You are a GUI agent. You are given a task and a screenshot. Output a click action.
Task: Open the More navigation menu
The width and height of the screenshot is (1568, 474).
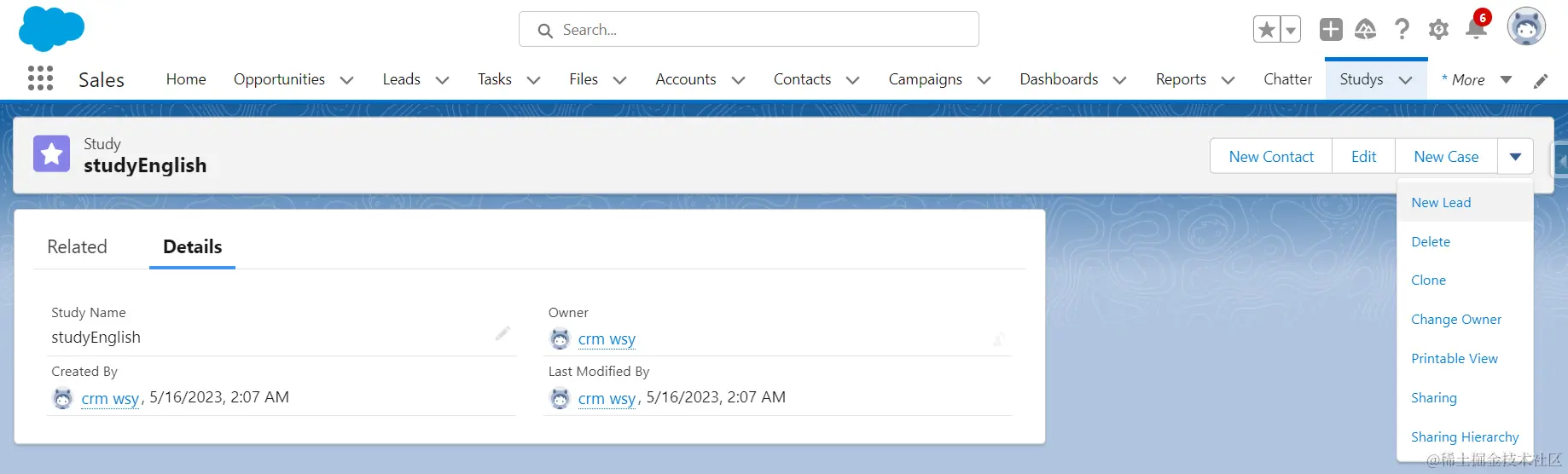point(1476,79)
